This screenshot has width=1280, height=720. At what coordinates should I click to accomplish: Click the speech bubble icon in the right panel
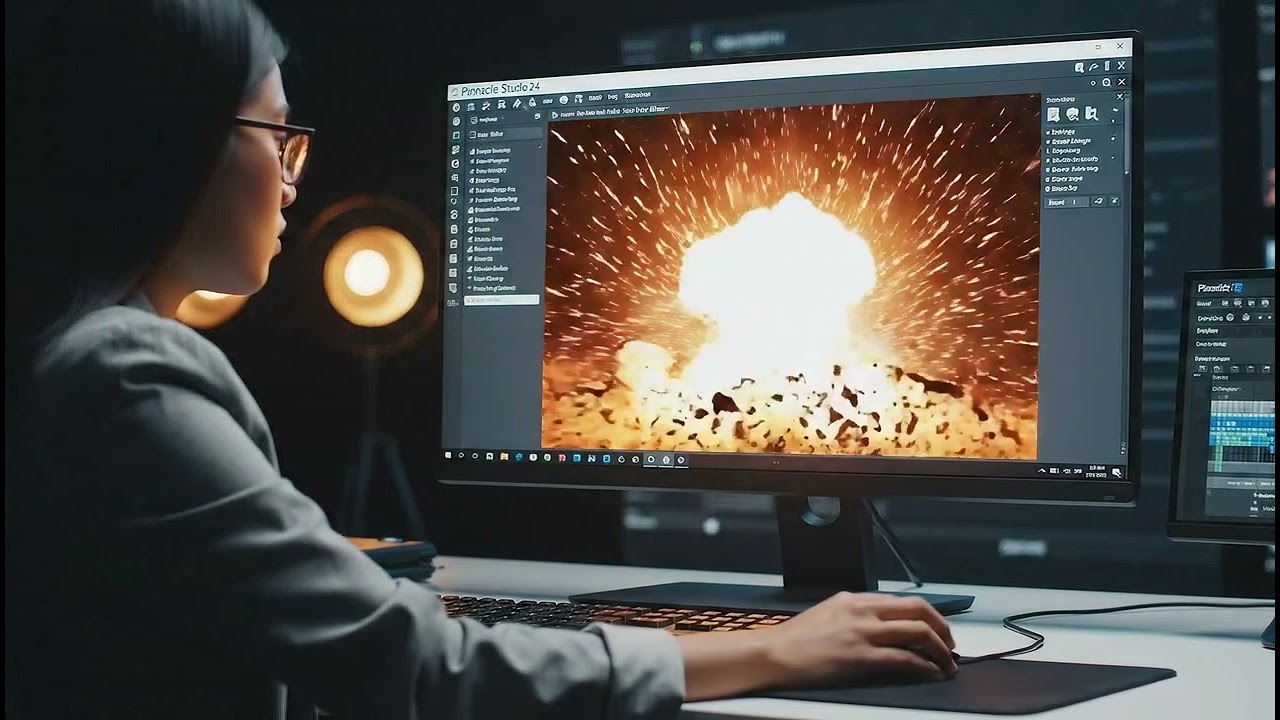pos(1072,114)
